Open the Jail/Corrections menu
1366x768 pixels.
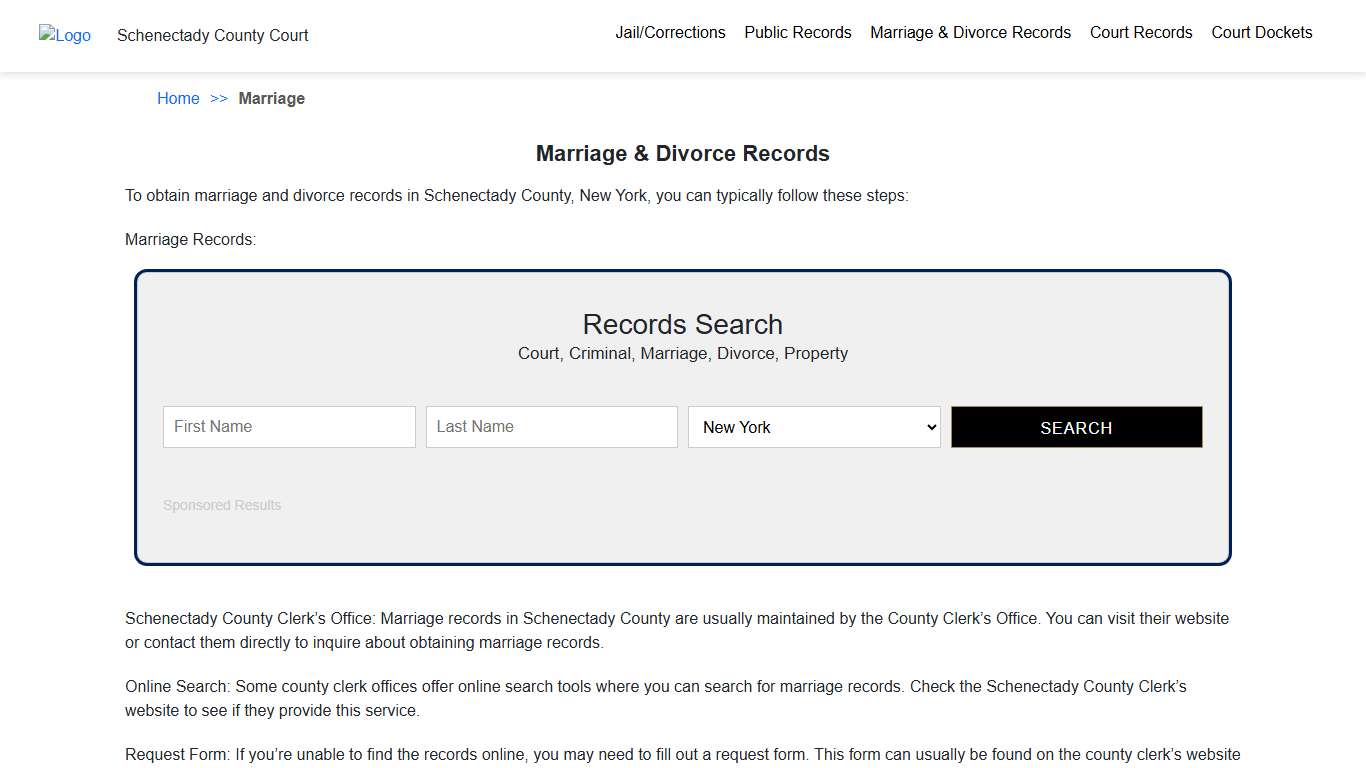pos(670,32)
